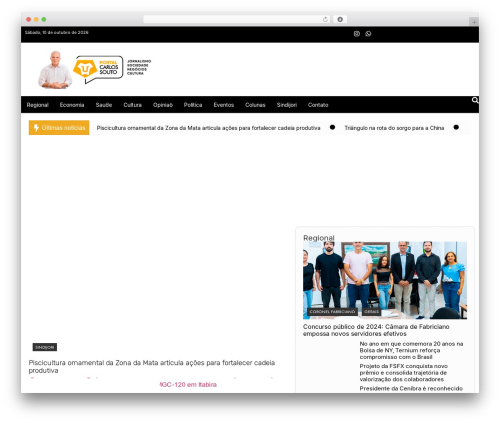
Task: Reload page using browser refresh icon
Action: pyautogui.click(x=325, y=19)
